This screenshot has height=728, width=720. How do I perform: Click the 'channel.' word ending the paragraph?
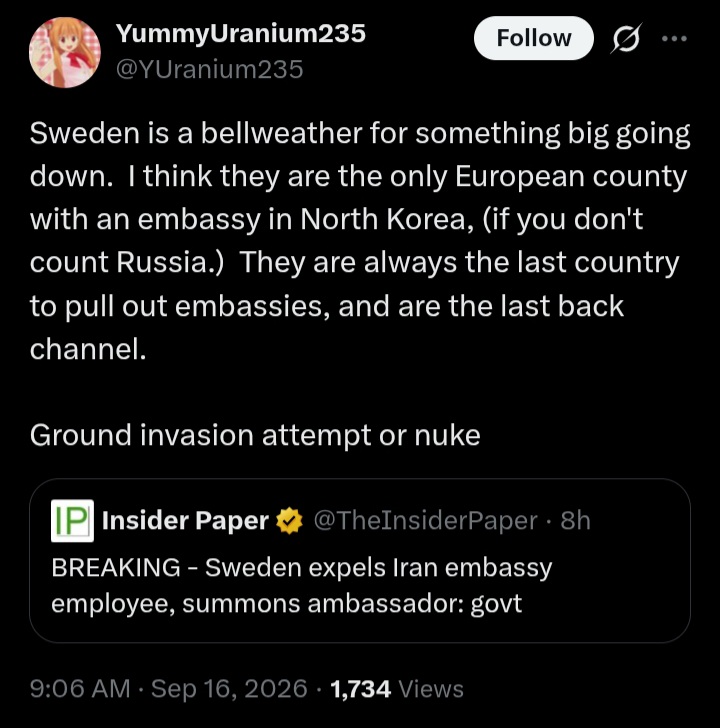click(x=88, y=349)
